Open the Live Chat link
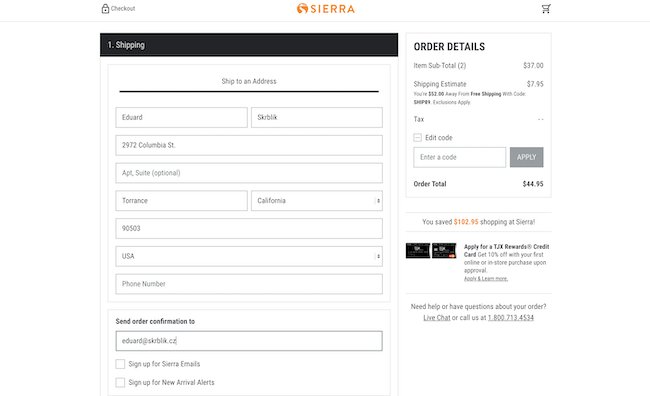Image resolution: width=650 pixels, height=396 pixels. (437, 318)
